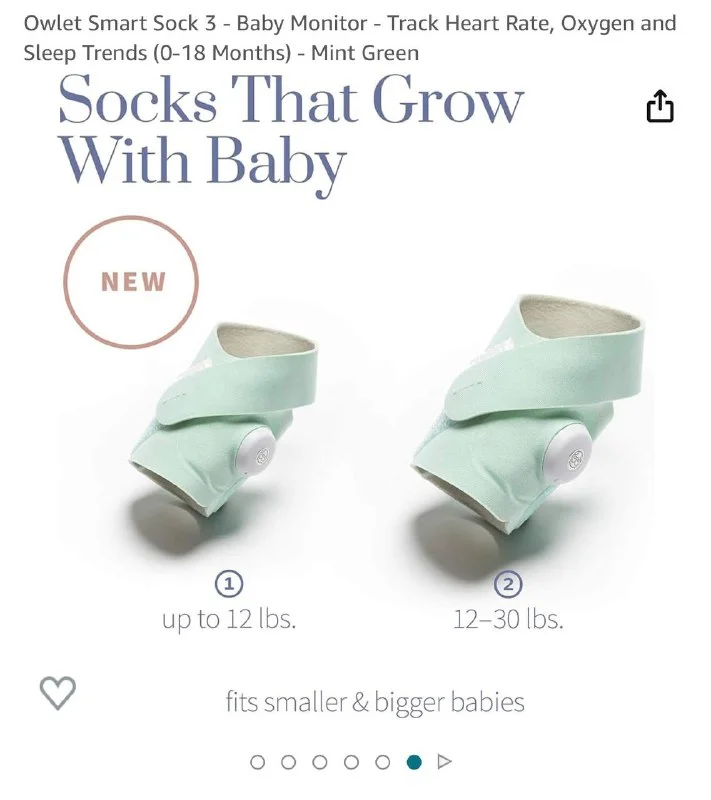Select the second image carousel dot

pos(289,762)
